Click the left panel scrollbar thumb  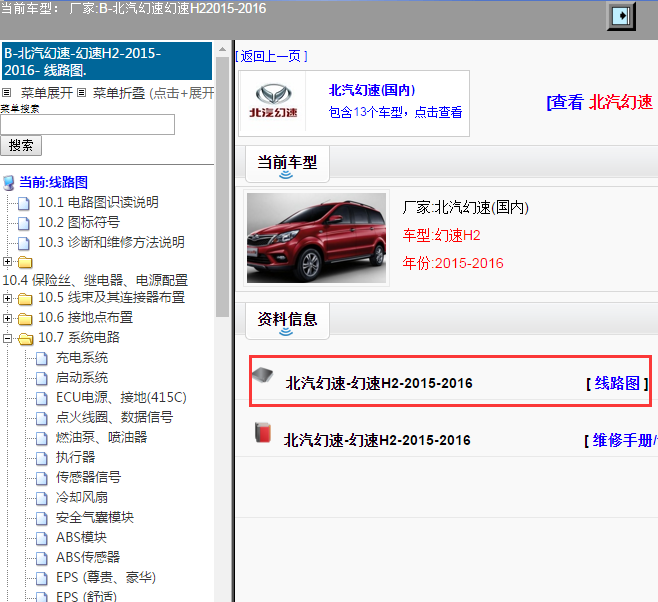222,187
